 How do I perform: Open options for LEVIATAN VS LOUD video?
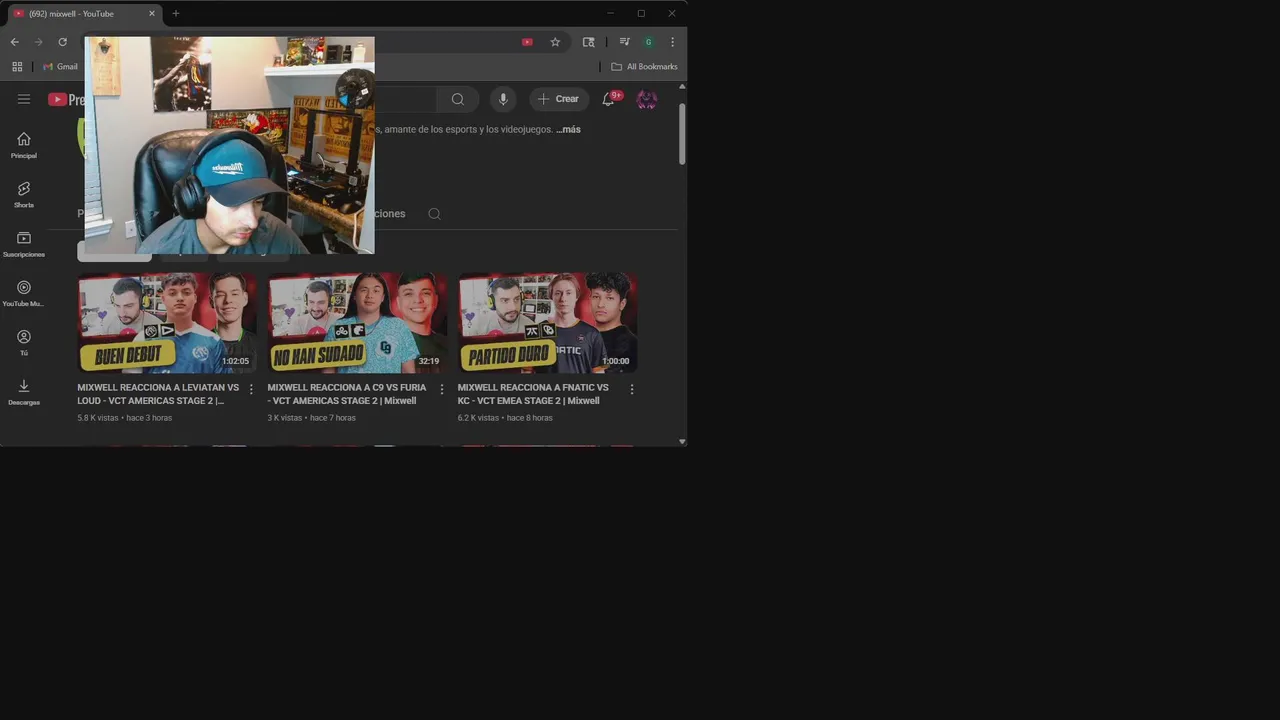pos(251,389)
